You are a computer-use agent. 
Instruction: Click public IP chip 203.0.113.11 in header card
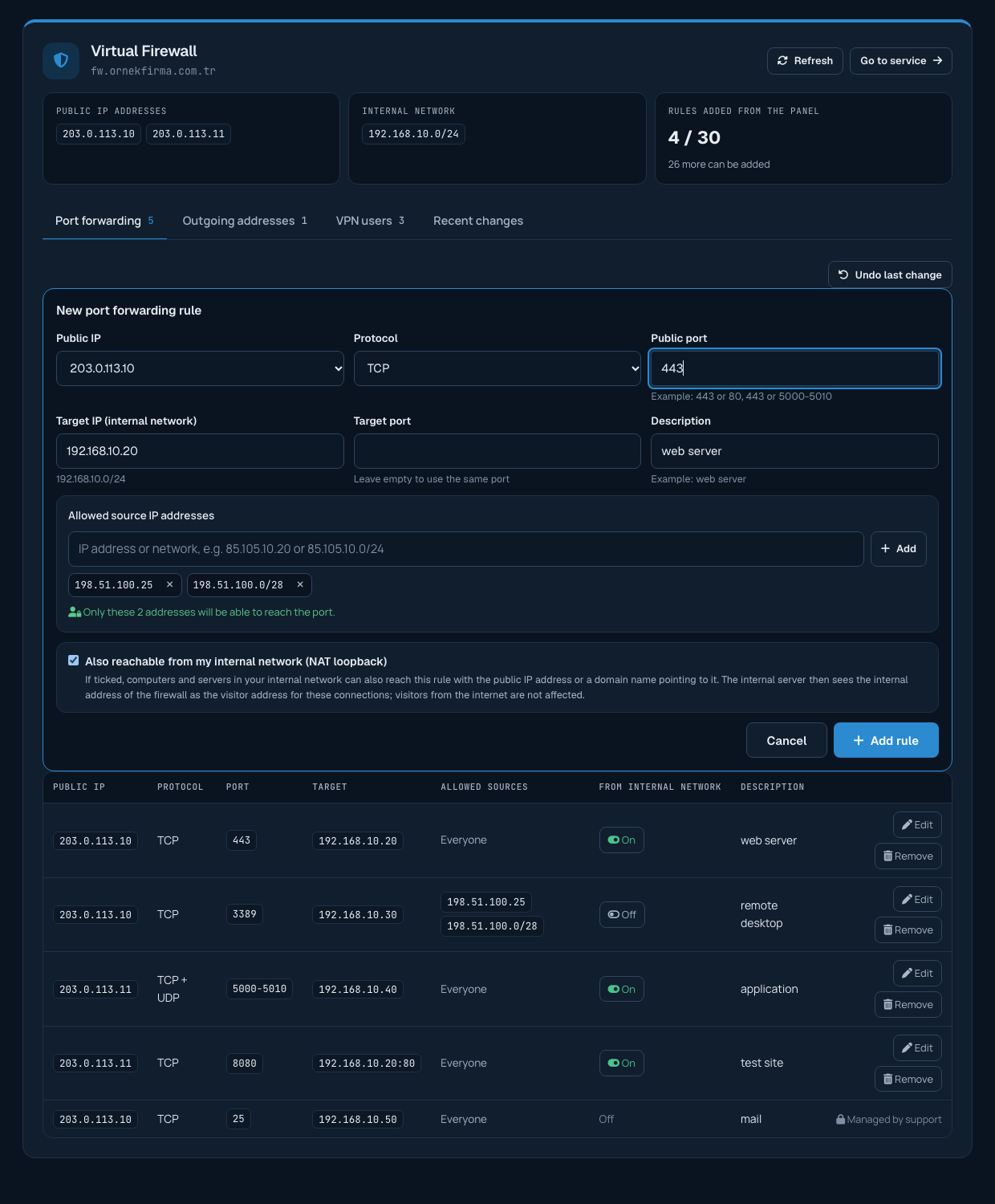(x=189, y=134)
